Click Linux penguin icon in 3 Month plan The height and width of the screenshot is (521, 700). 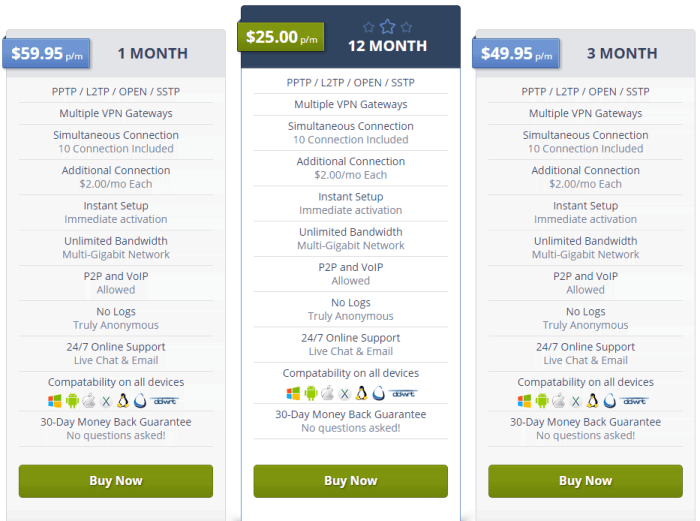tap(592, 401)
